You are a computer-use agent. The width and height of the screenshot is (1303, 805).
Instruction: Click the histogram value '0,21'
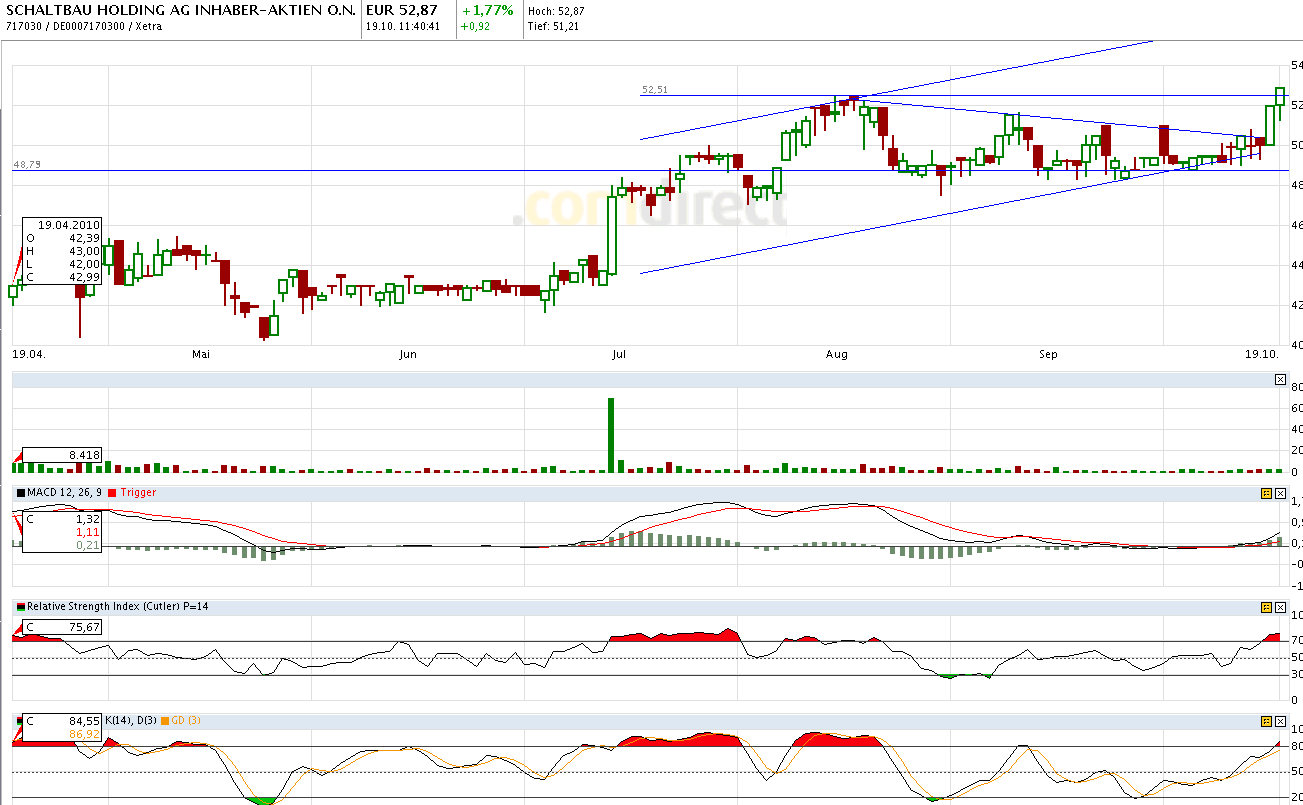[88, 546]
